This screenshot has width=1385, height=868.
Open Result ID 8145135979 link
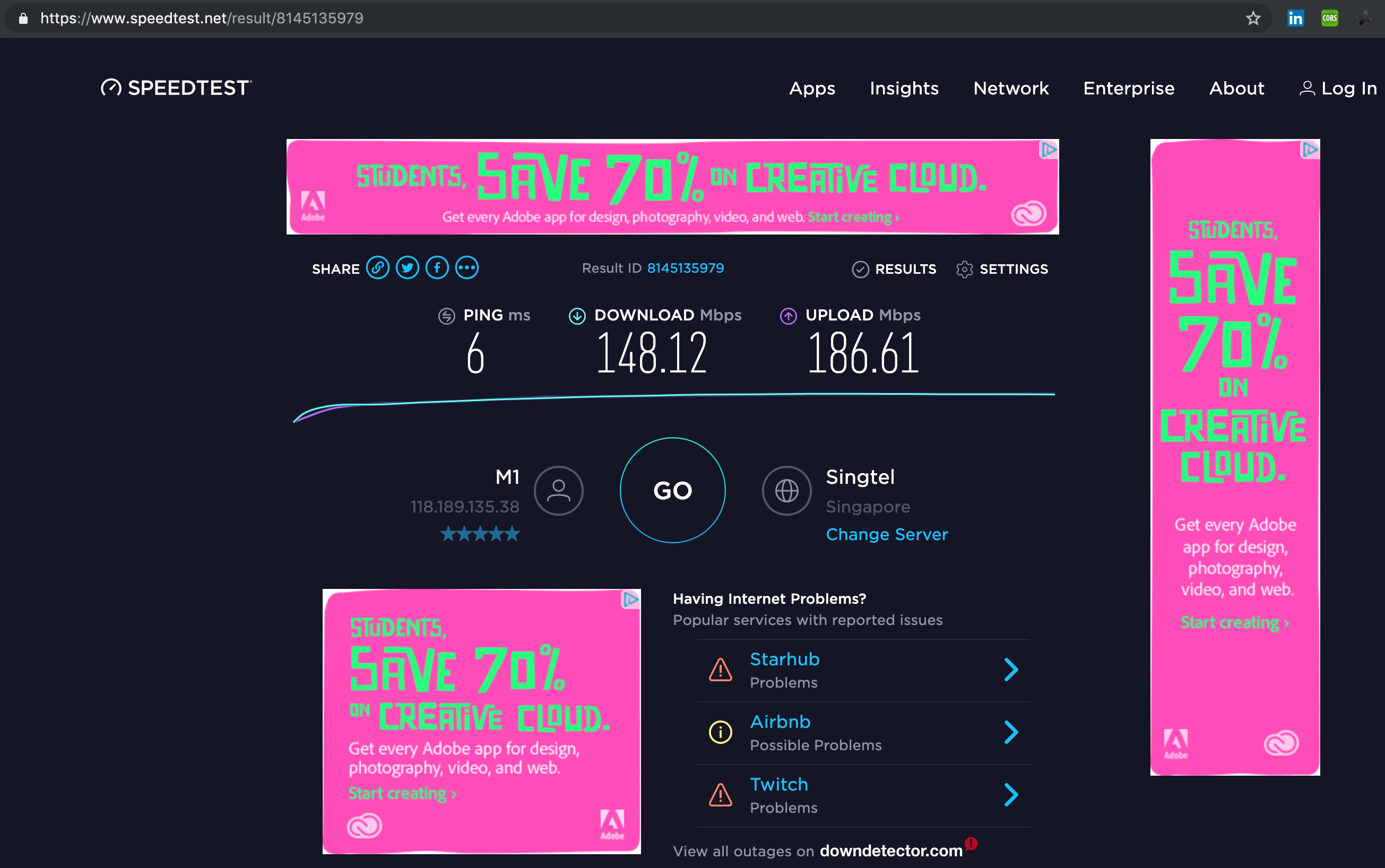tap(685, 268)
